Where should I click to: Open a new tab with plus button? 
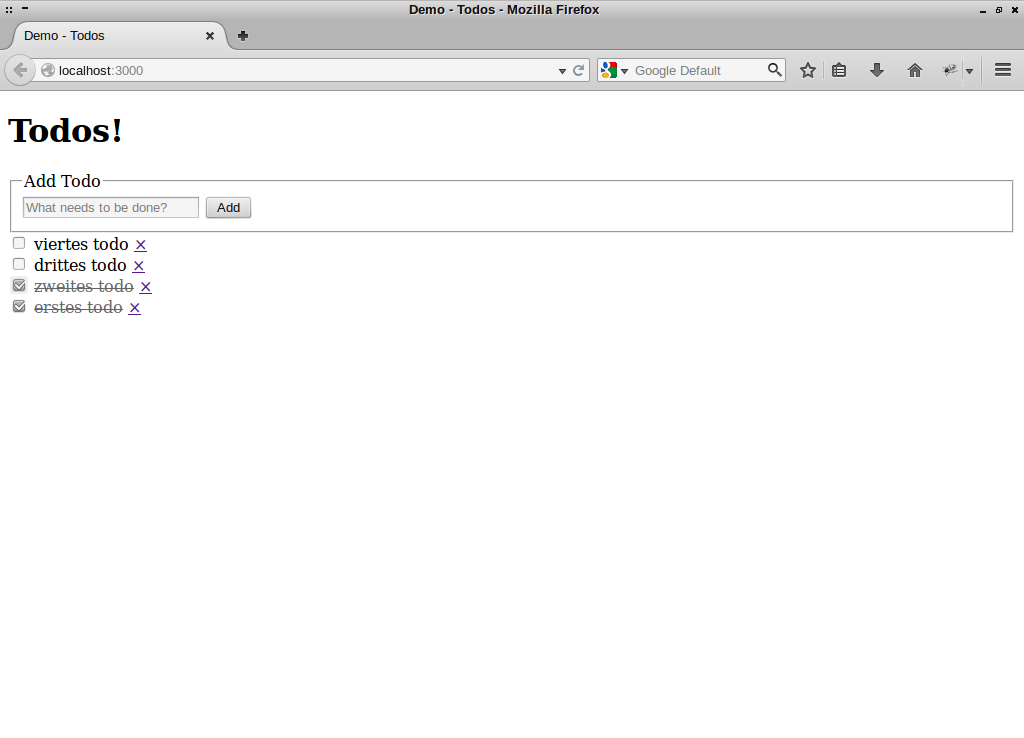click(x=242, y=36)
